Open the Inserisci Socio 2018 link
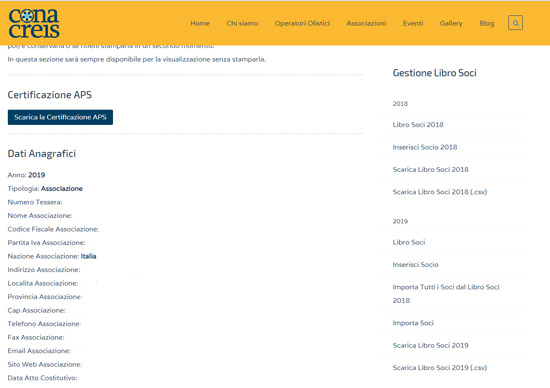Viewport: 550px width, 388px height. 425,147
